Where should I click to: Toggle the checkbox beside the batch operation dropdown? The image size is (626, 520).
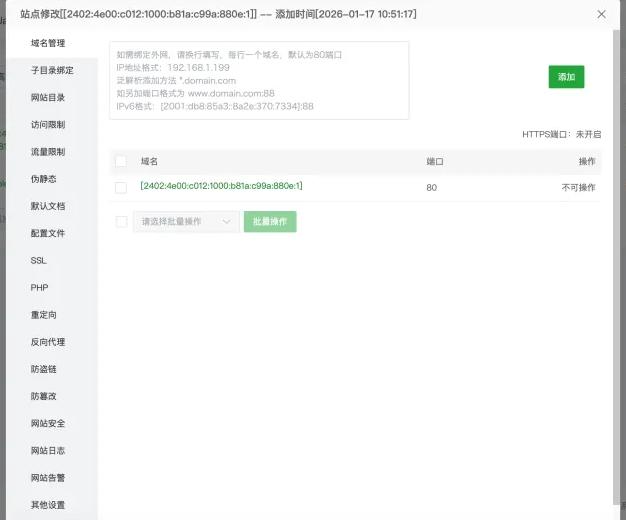121,222
